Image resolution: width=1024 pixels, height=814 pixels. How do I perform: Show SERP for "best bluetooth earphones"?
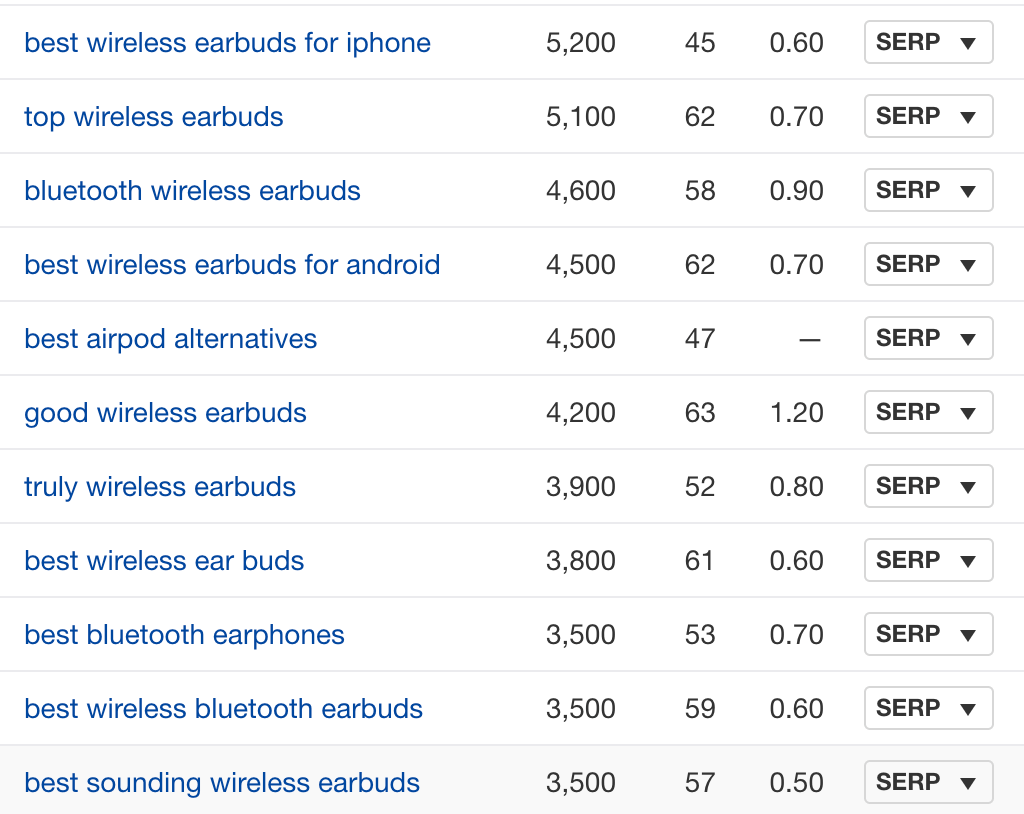(x=927, y=635)
